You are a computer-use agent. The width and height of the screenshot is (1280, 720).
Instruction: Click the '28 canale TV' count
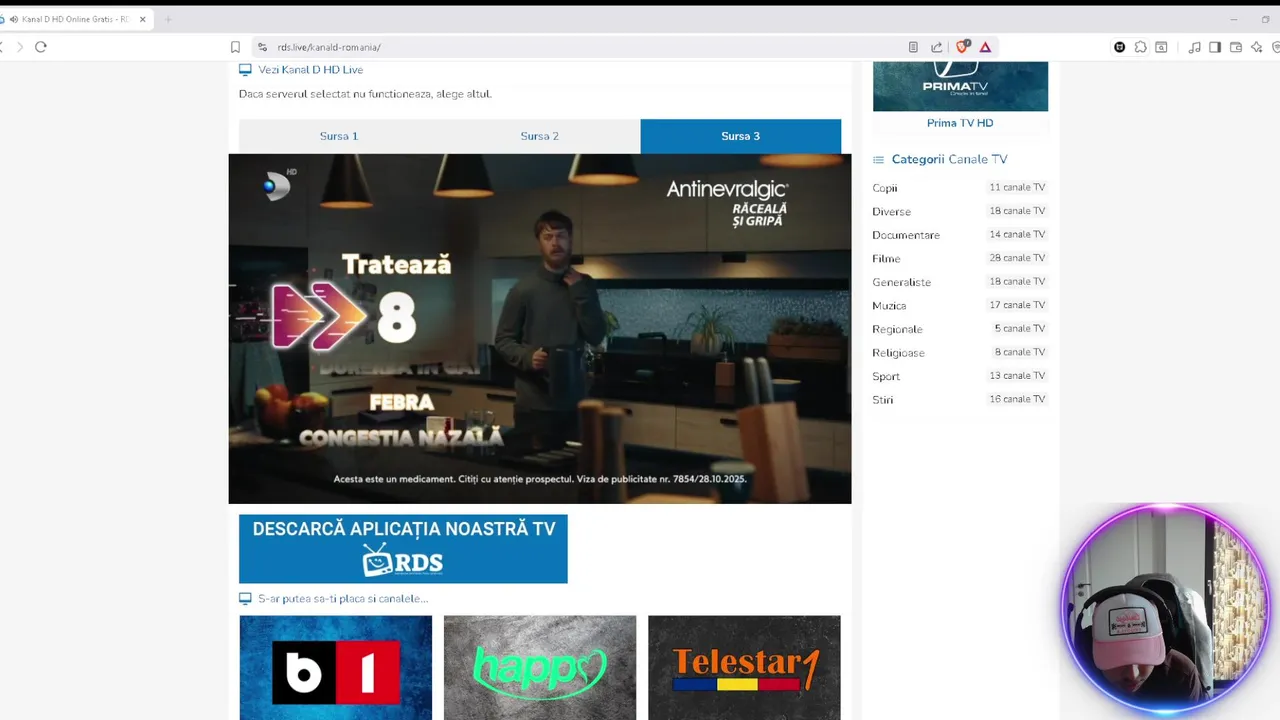[x=1017, y=258]
